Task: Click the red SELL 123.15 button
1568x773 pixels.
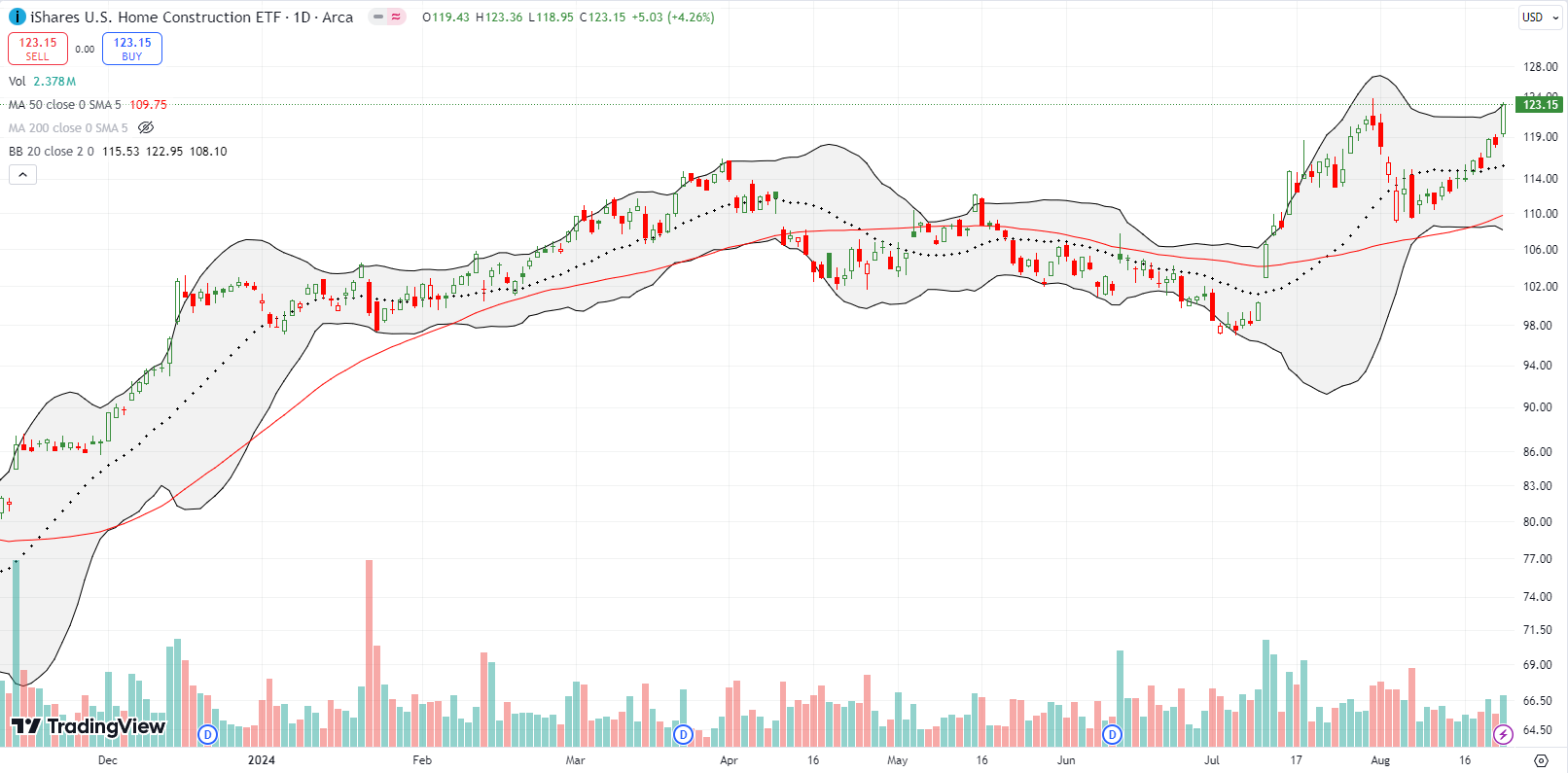Action: click(x=38, y=49)
